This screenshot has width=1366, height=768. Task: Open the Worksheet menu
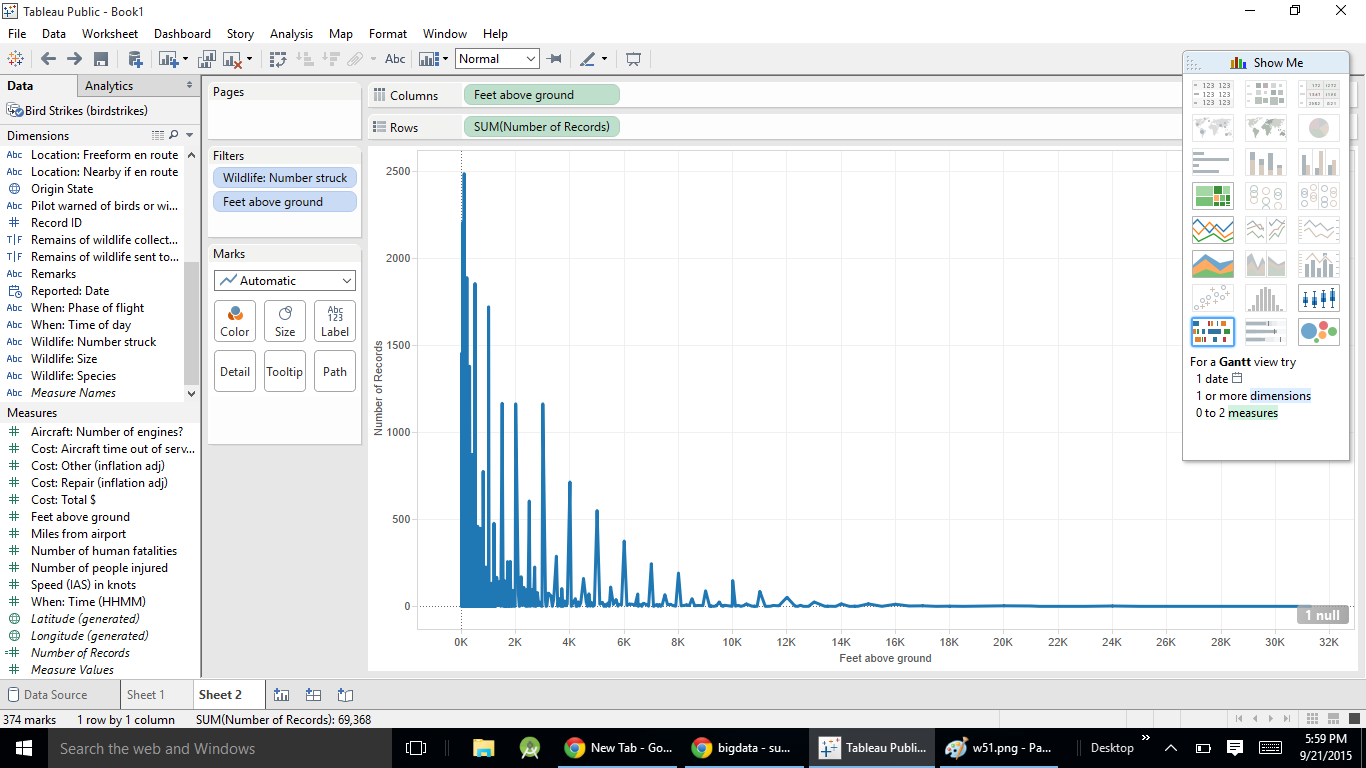[x=110, y=33]
